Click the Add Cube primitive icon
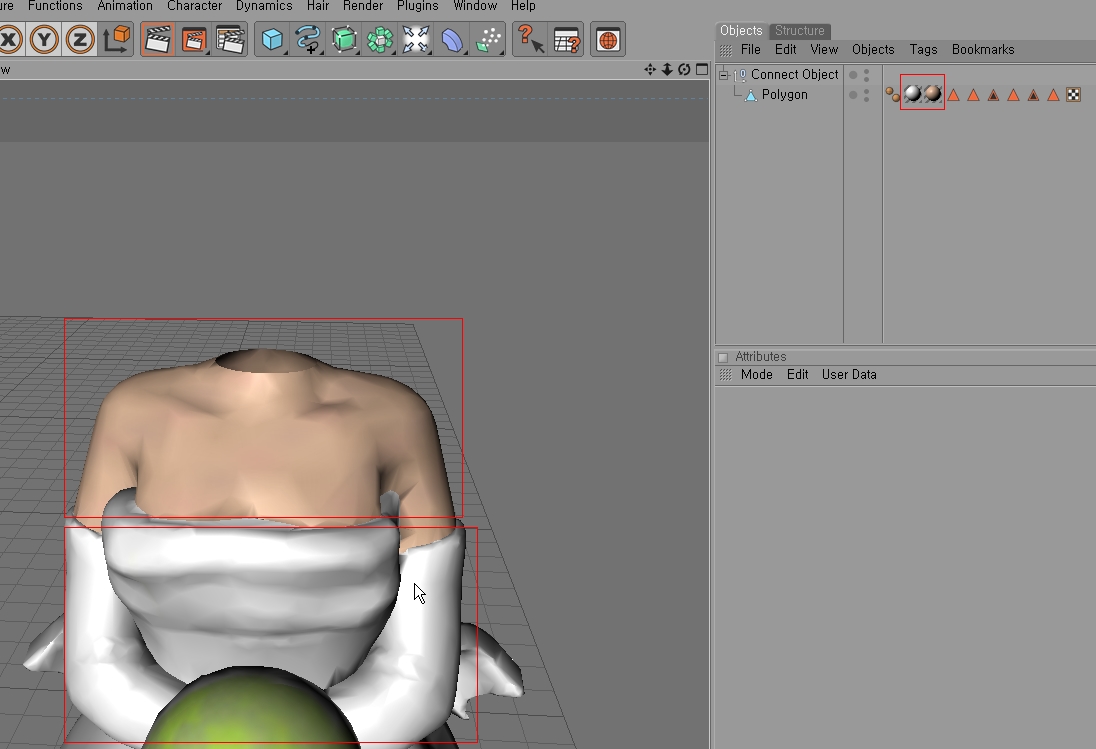The image size is (1096, 749). click(x=272, y=40)
